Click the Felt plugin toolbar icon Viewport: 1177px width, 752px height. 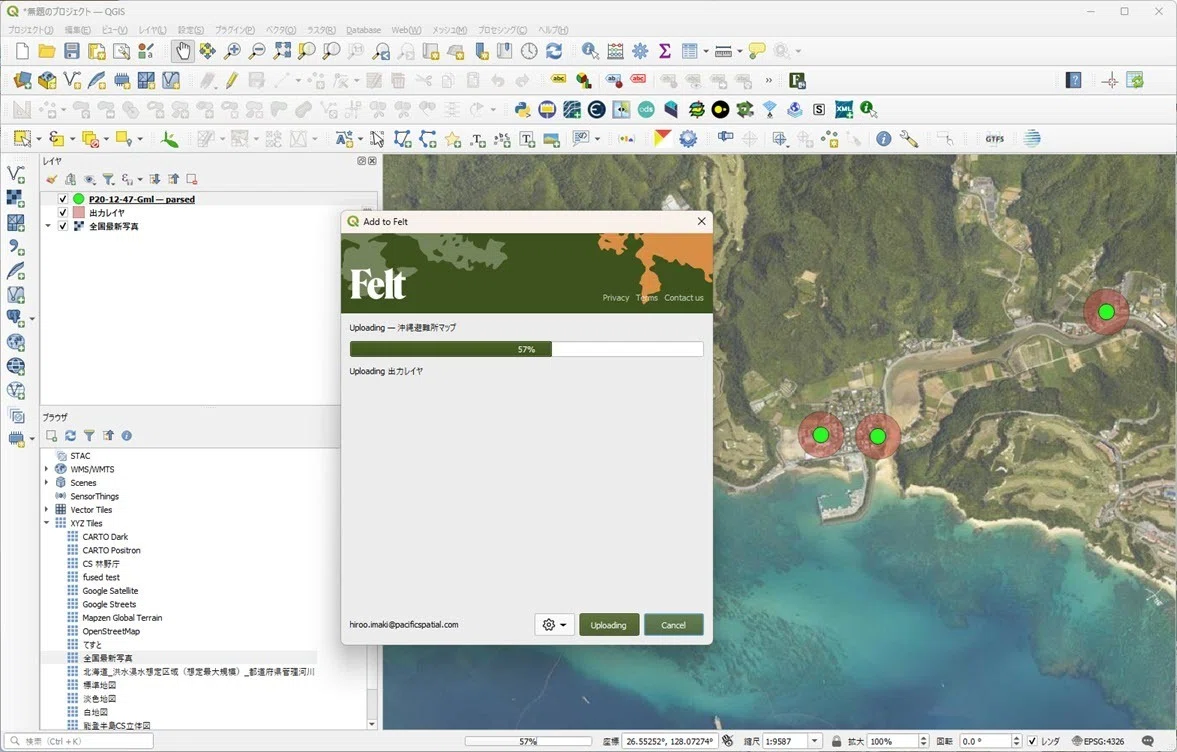[797, 80]
